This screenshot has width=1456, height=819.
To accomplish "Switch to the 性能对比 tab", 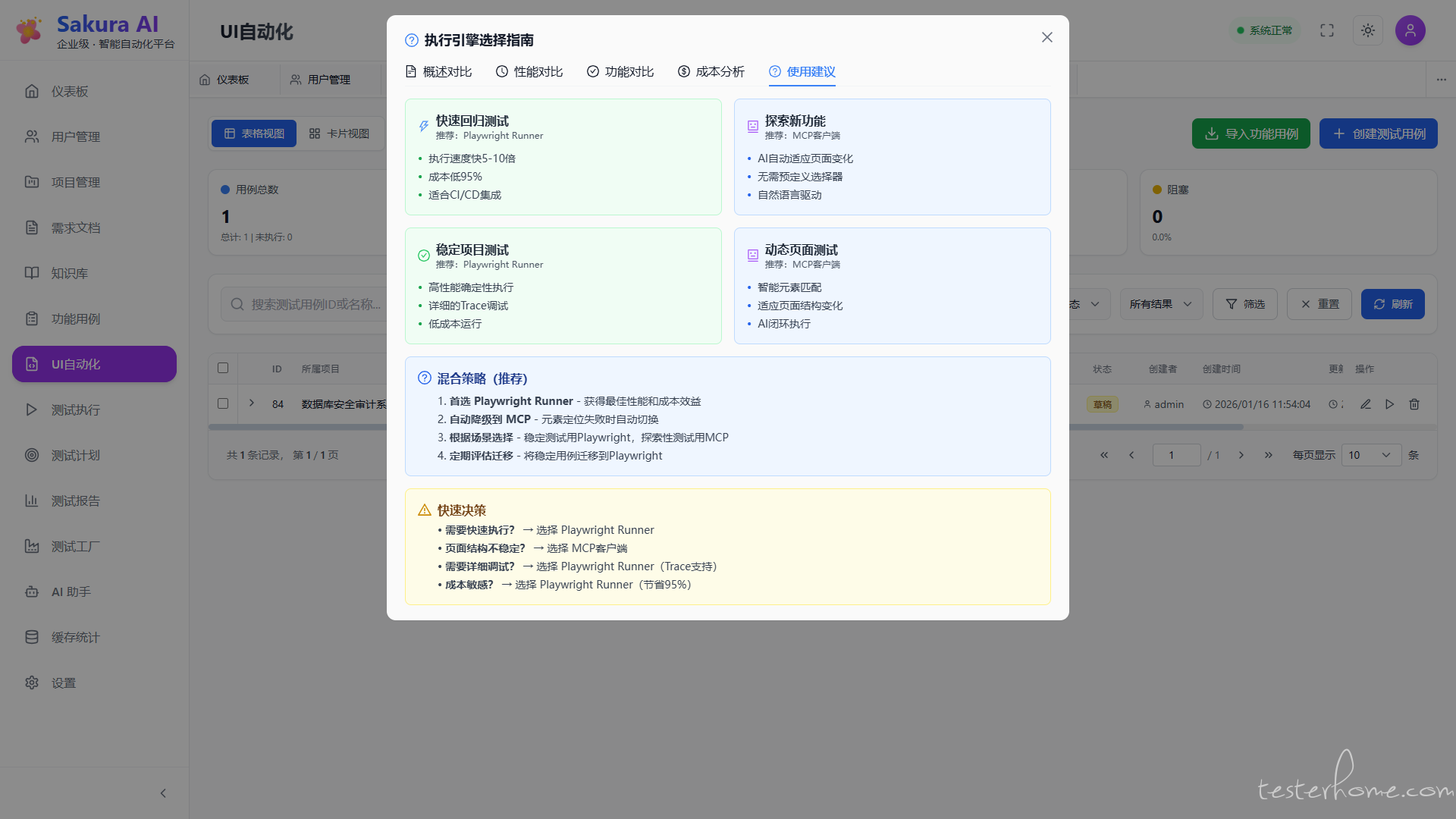I will (x=529, y=71).
